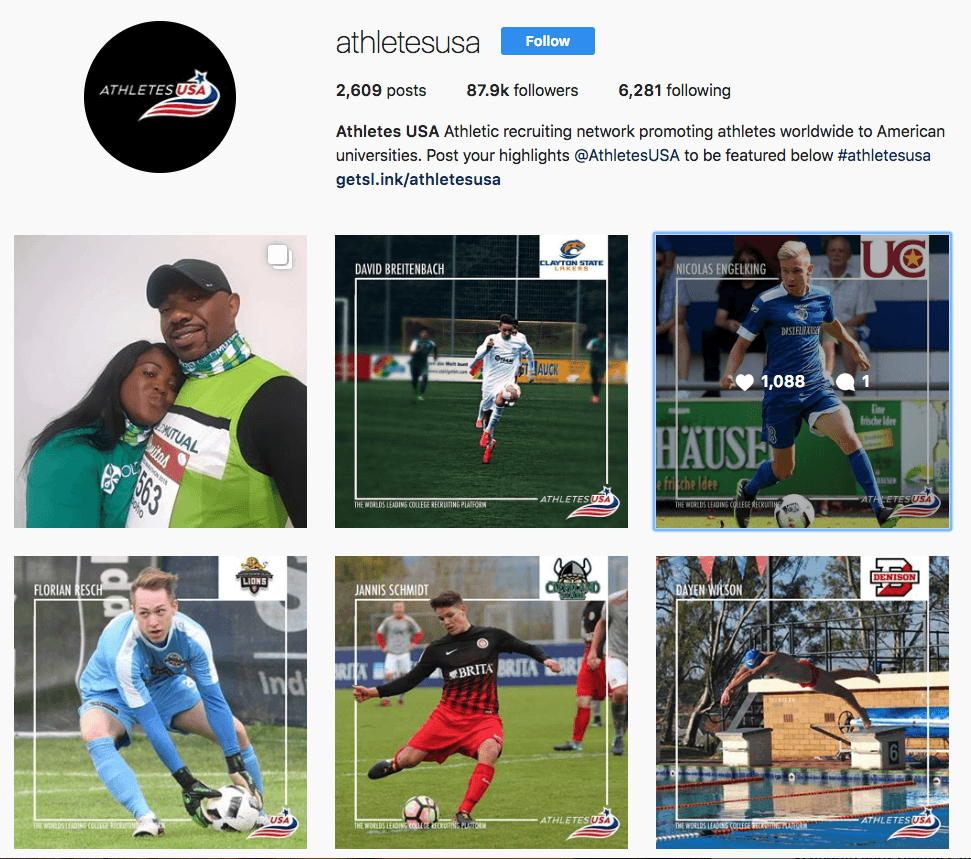The height and width of the screenshot is (859, 971).
Task: Click the UC logo on Nicolas Engelking post
Action: (x=894, y=257)
